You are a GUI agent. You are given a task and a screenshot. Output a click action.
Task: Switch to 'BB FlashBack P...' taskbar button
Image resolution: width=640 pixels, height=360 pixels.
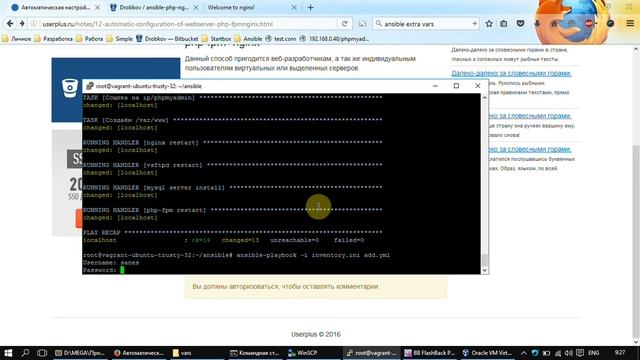(429, 353)
